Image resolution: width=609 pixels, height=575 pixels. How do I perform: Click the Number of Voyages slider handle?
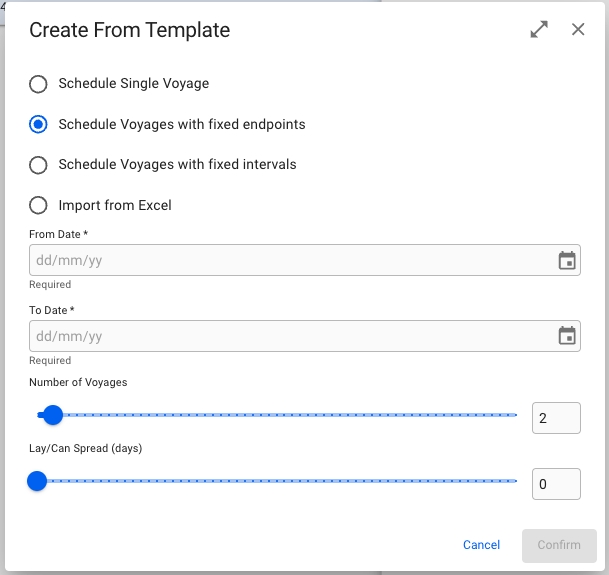[x=53, y=415]
